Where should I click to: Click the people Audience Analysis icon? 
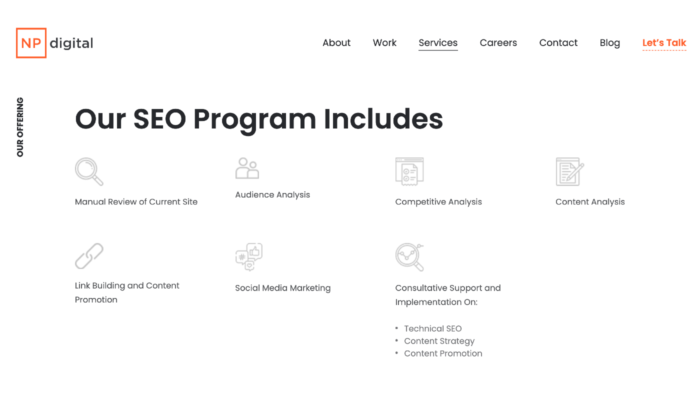tap(247, 168)
